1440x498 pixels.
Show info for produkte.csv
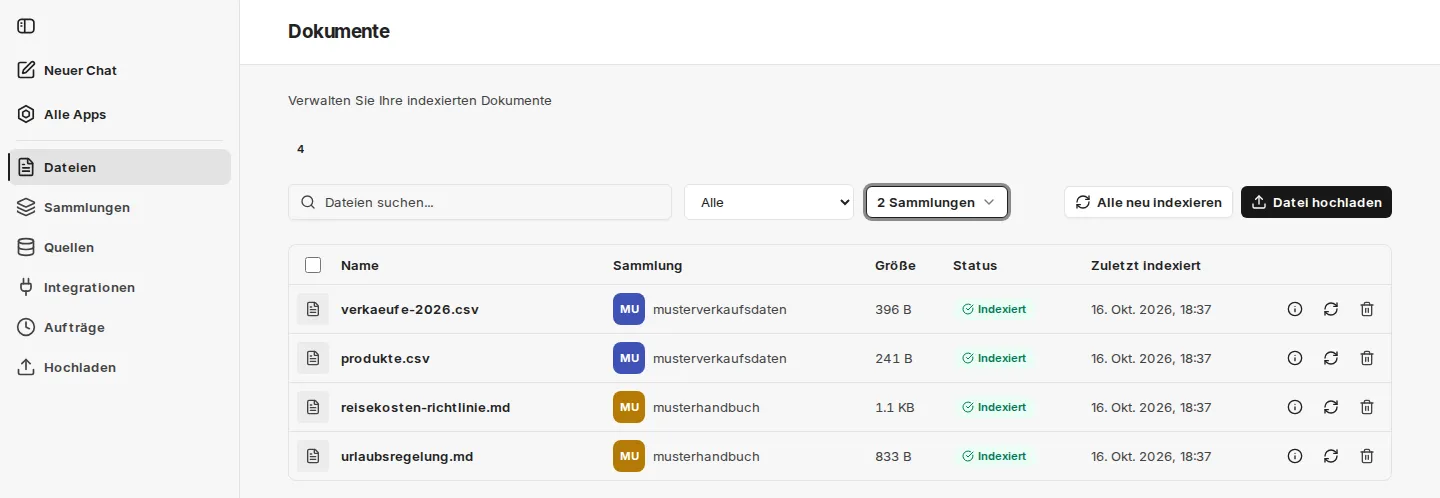coord(1295,358)
